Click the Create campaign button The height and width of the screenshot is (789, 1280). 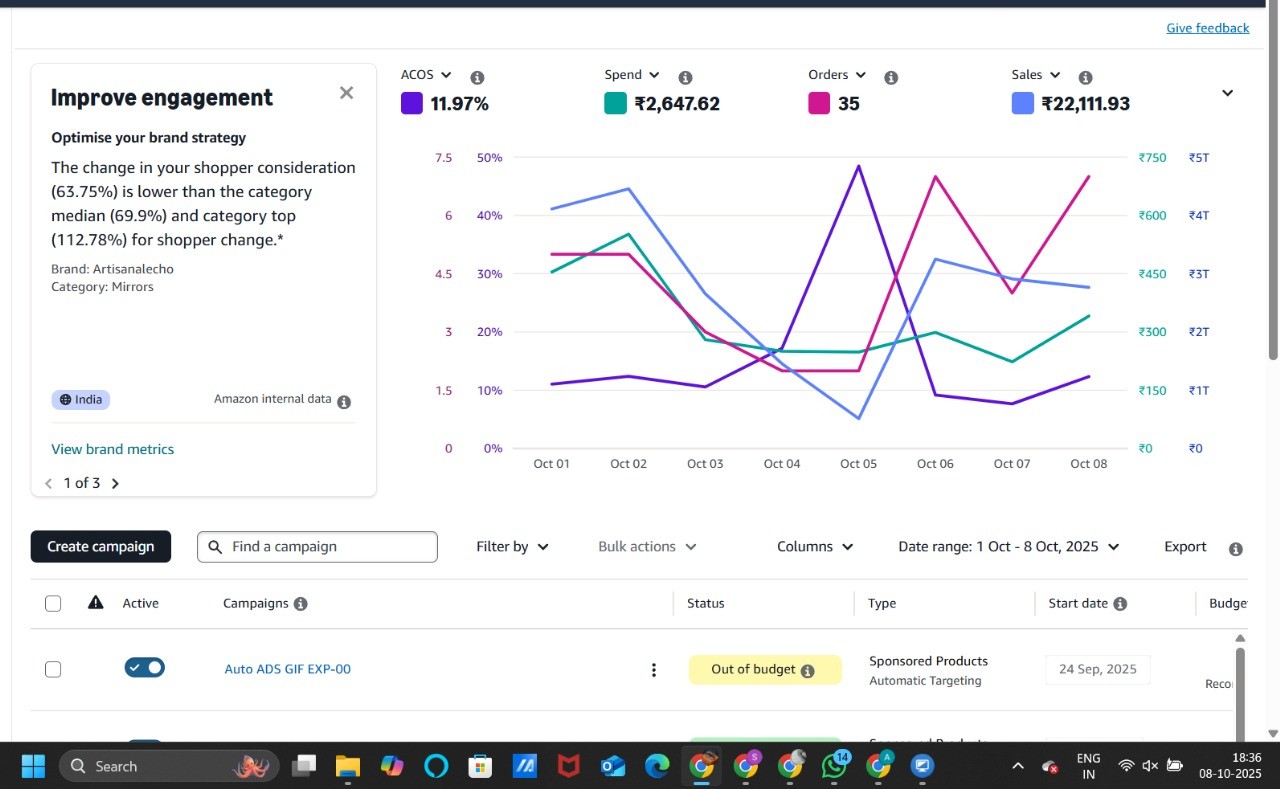101,547
